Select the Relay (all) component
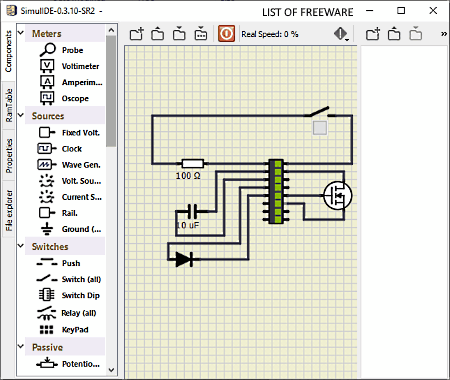This screenshot has width=450, height=380. tap(65, 313)
